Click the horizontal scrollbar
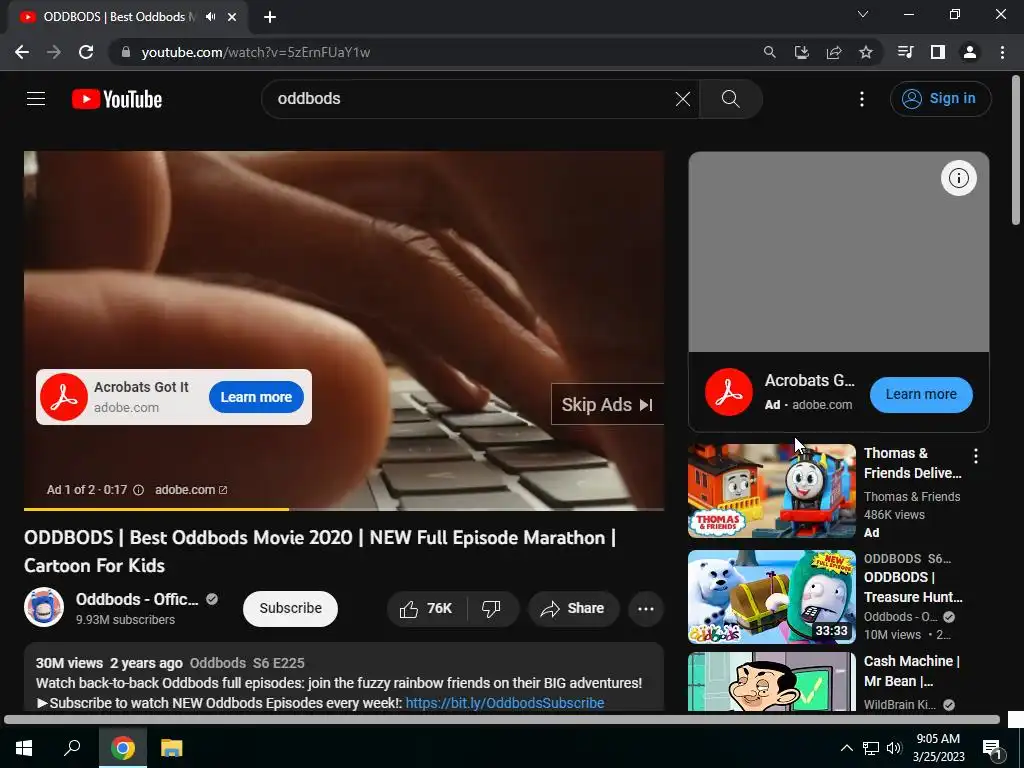This screenshot has height=768, width=1024. 502,720
